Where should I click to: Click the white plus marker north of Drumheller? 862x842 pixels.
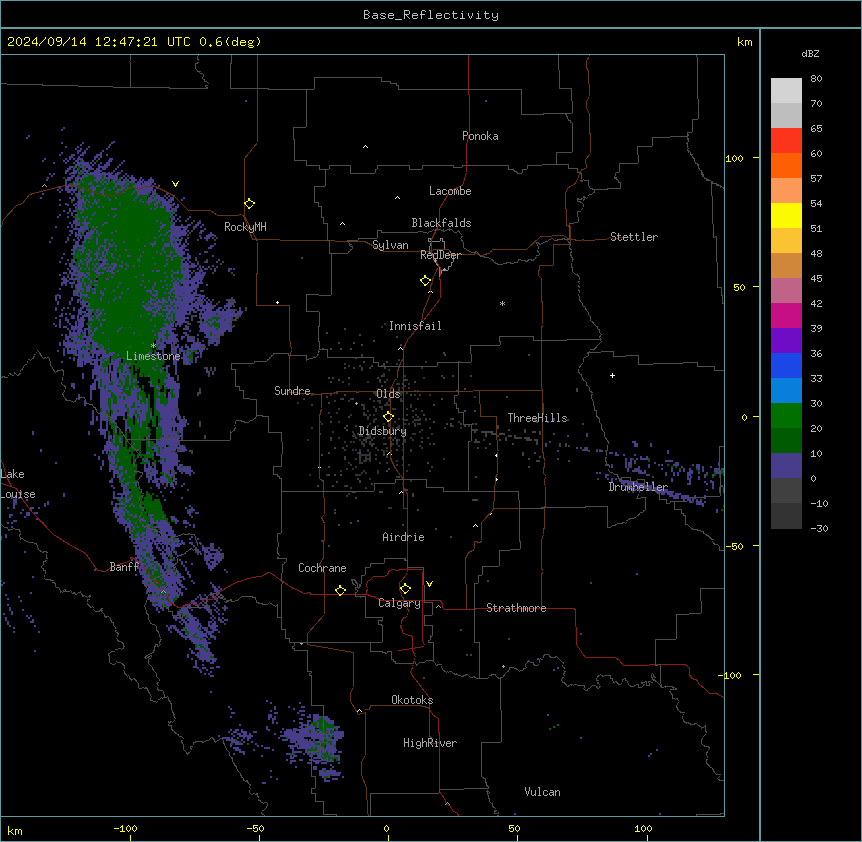[612, 375]
